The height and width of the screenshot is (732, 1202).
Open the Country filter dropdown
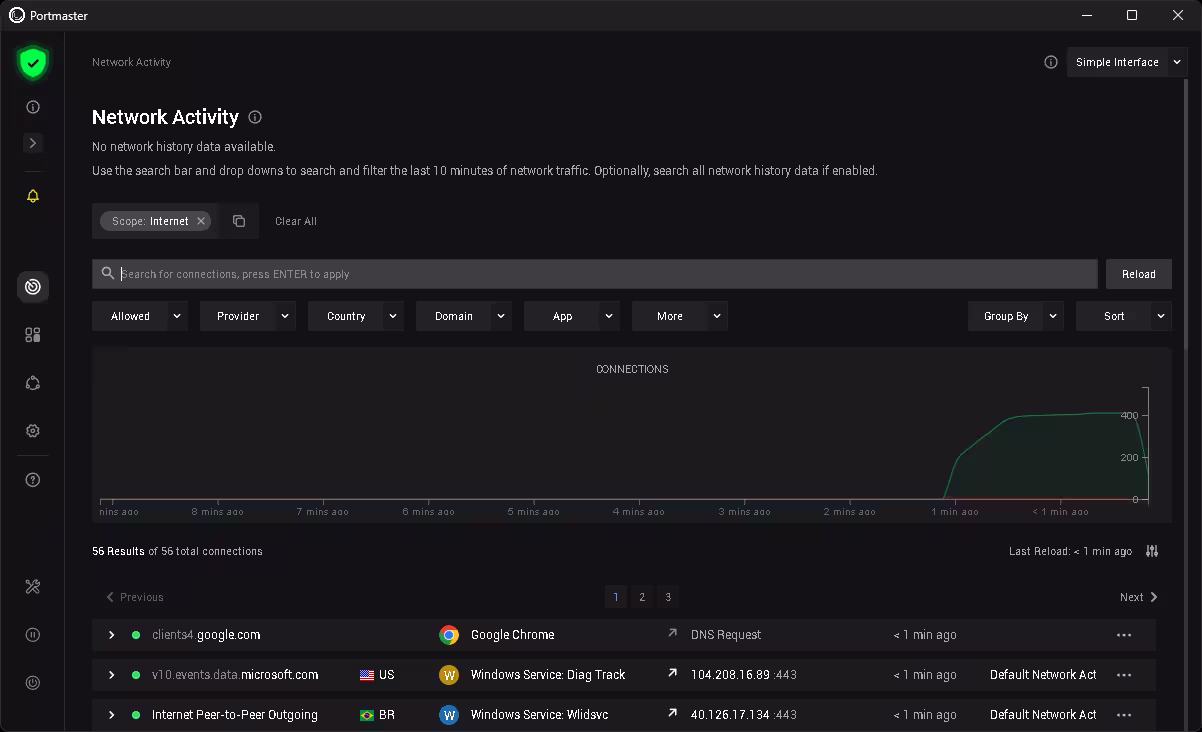click(x=356, y=316)
